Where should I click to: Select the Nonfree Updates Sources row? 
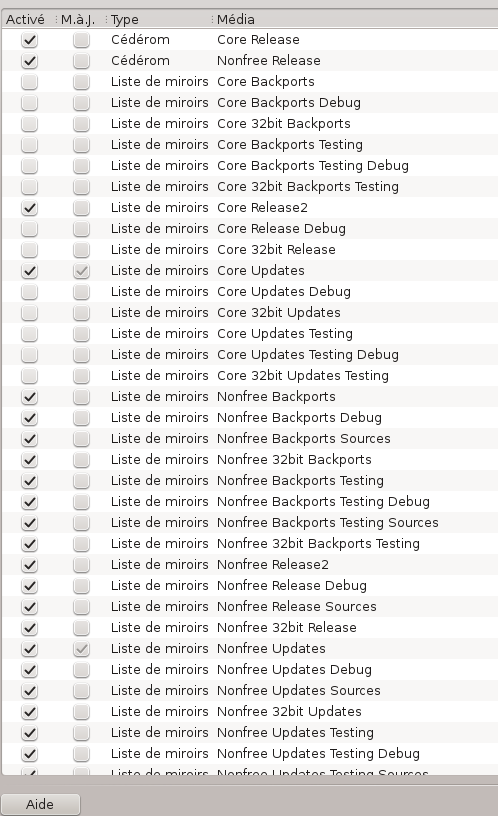point(250,691)
